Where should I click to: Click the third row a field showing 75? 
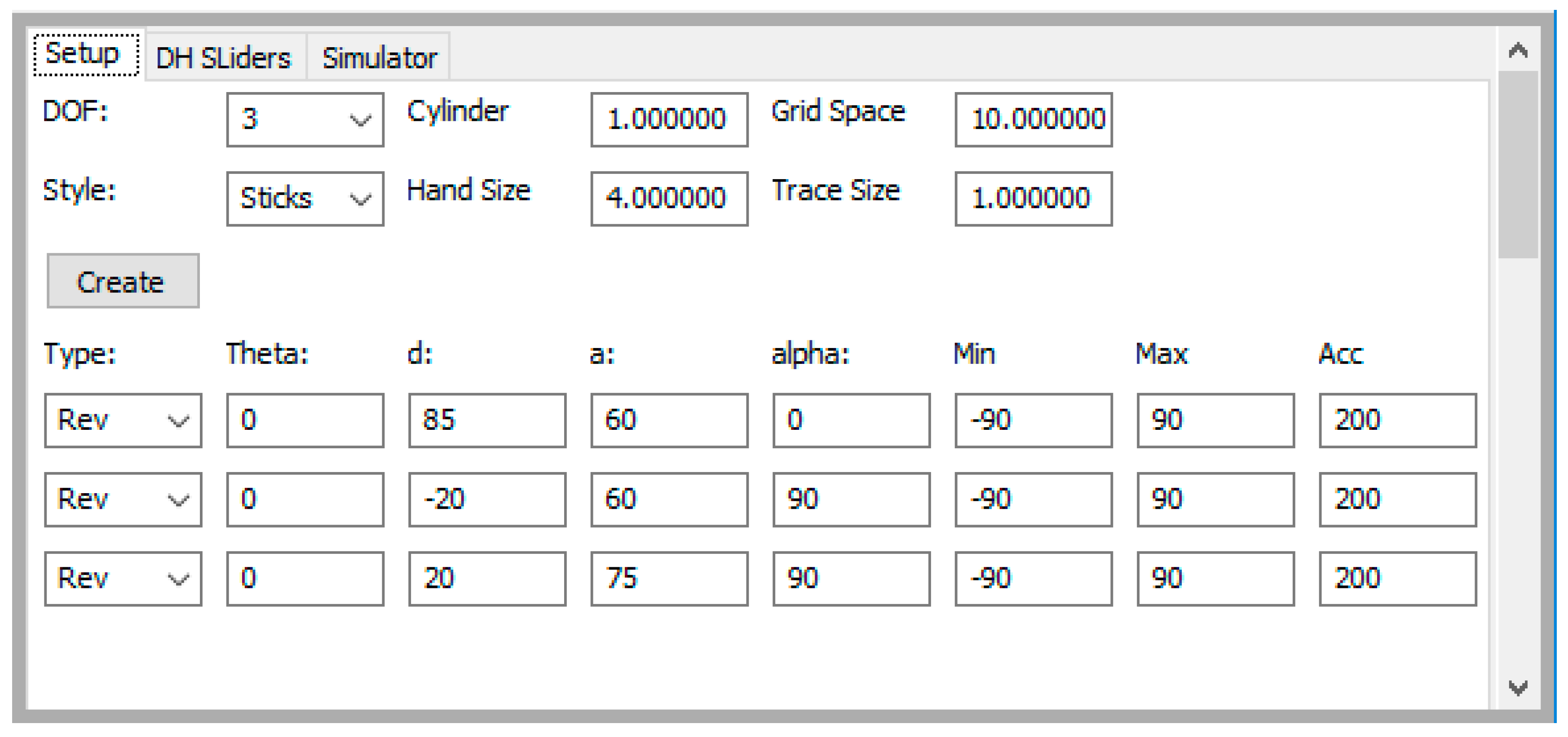coord(669,578)
